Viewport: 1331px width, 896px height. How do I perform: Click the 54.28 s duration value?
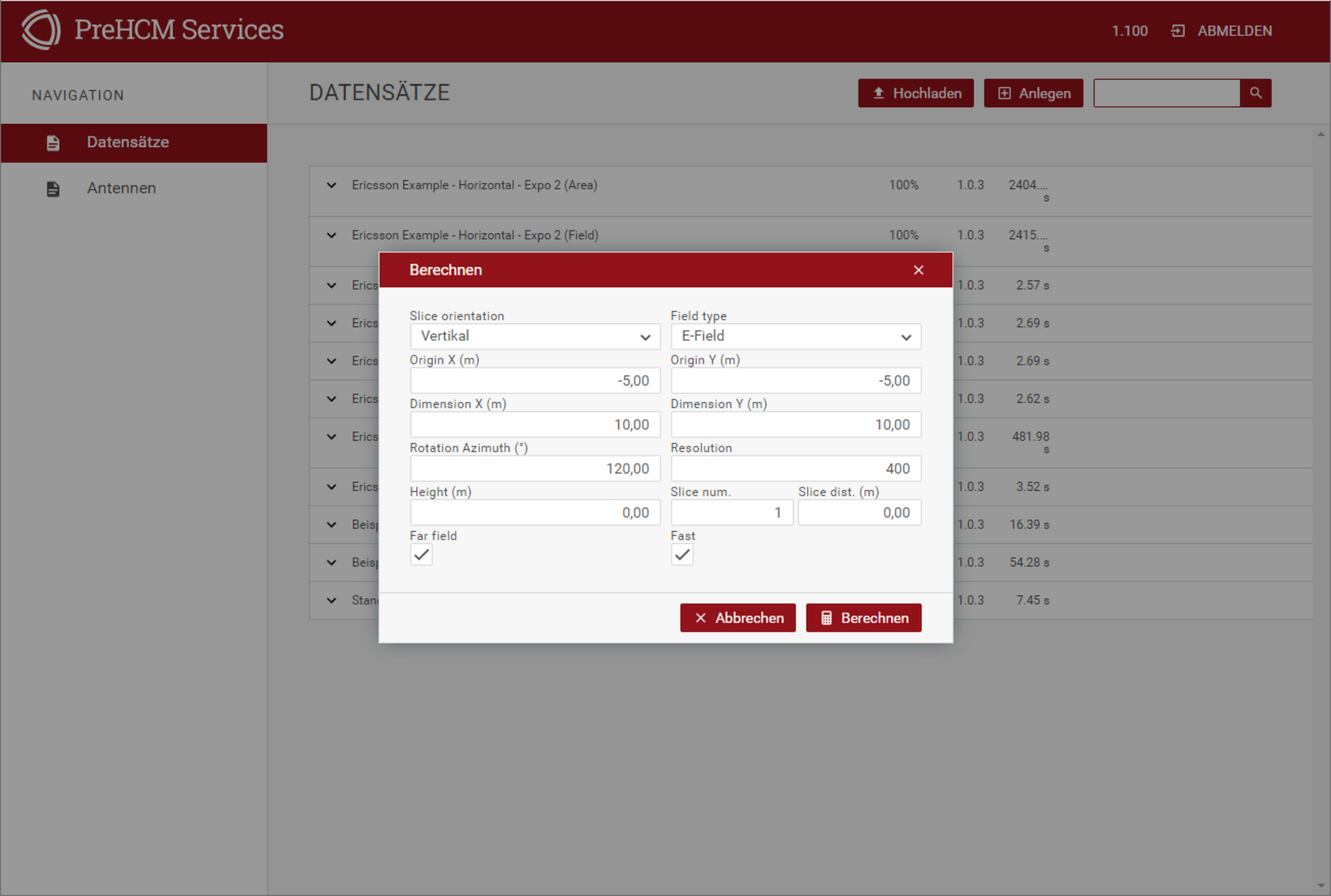[1029, 562]
